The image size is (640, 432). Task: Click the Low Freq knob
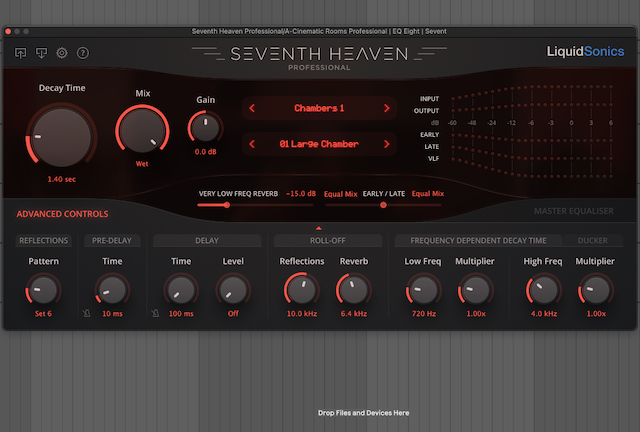tap(423, 290)
